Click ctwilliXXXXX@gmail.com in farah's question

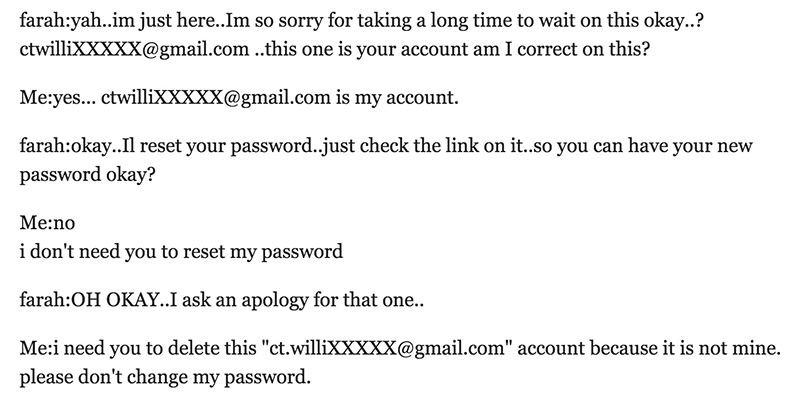(x=135, y=49)
